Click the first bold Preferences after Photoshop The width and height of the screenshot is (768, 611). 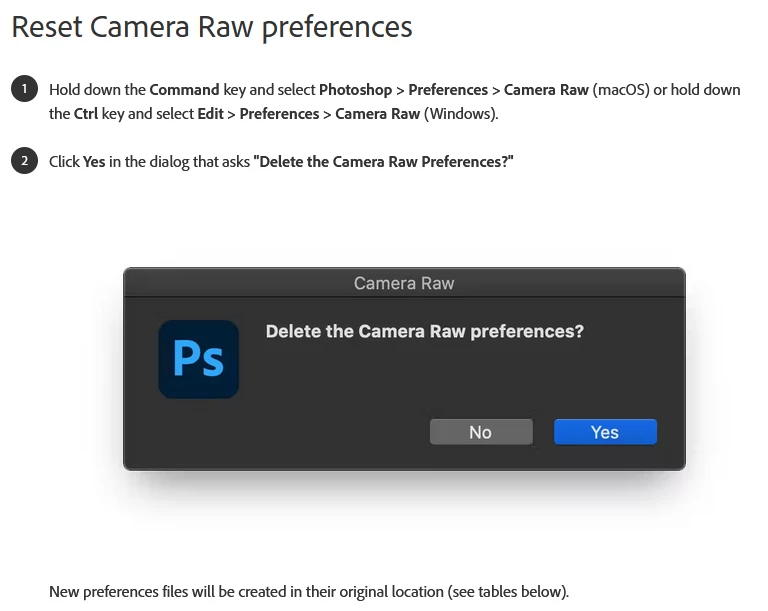tap(448, 90)
